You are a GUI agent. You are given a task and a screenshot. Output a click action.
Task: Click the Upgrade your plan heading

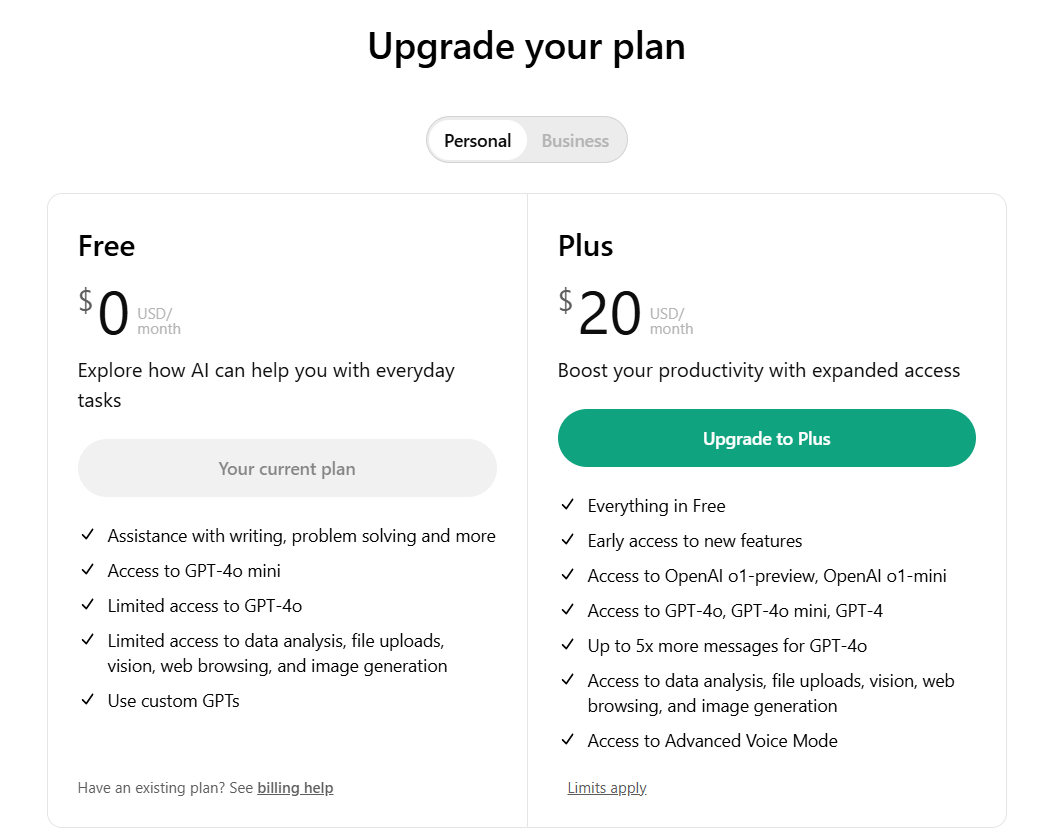(x=526, y=47)
